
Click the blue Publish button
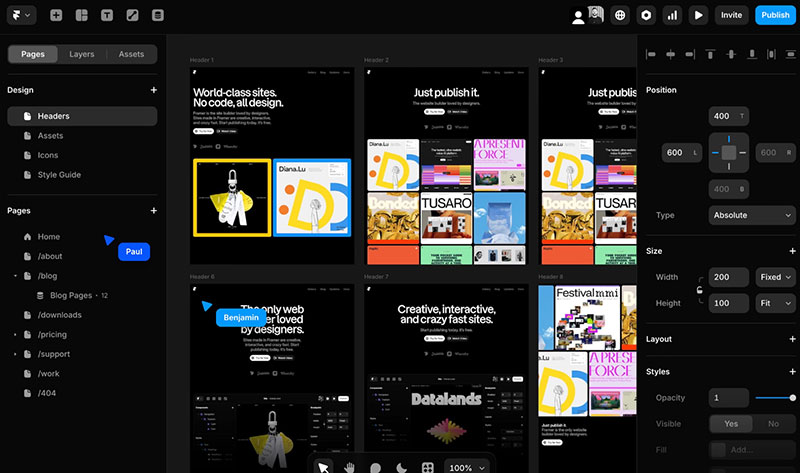775,15
